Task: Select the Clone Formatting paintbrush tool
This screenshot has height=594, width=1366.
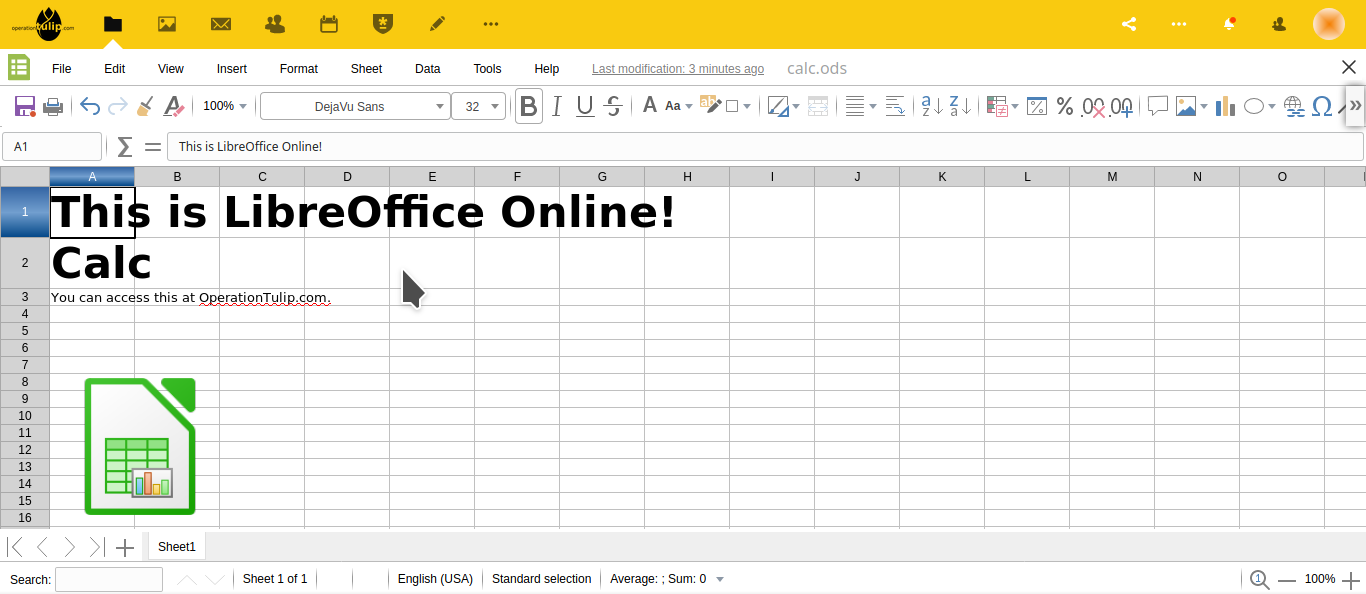Action: [145, 106]
